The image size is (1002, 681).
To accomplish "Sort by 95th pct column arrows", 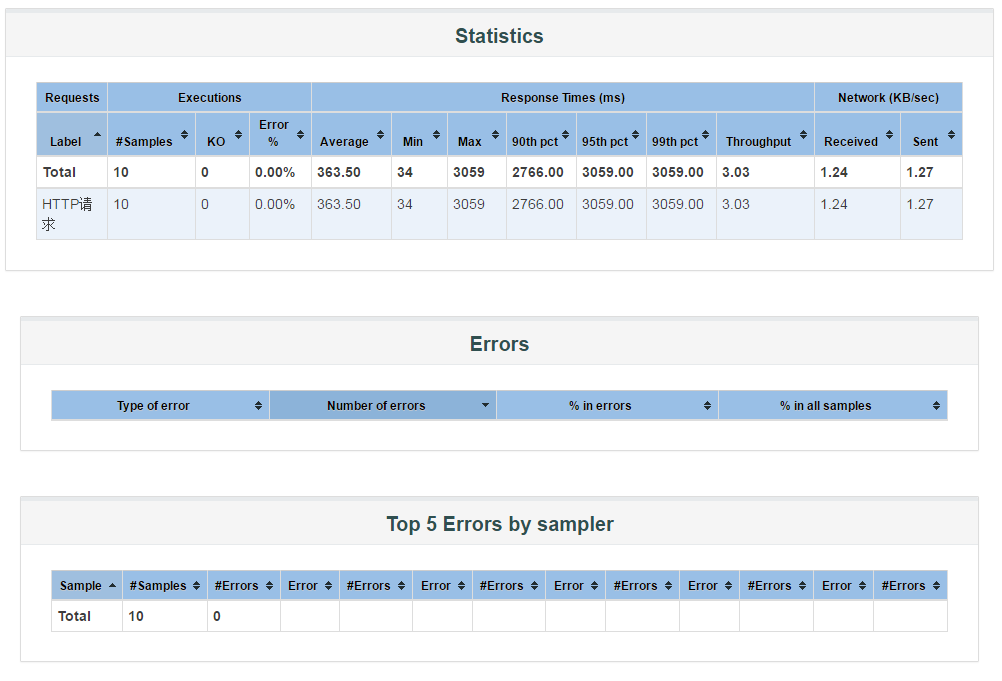I will (x=635, y=134).
